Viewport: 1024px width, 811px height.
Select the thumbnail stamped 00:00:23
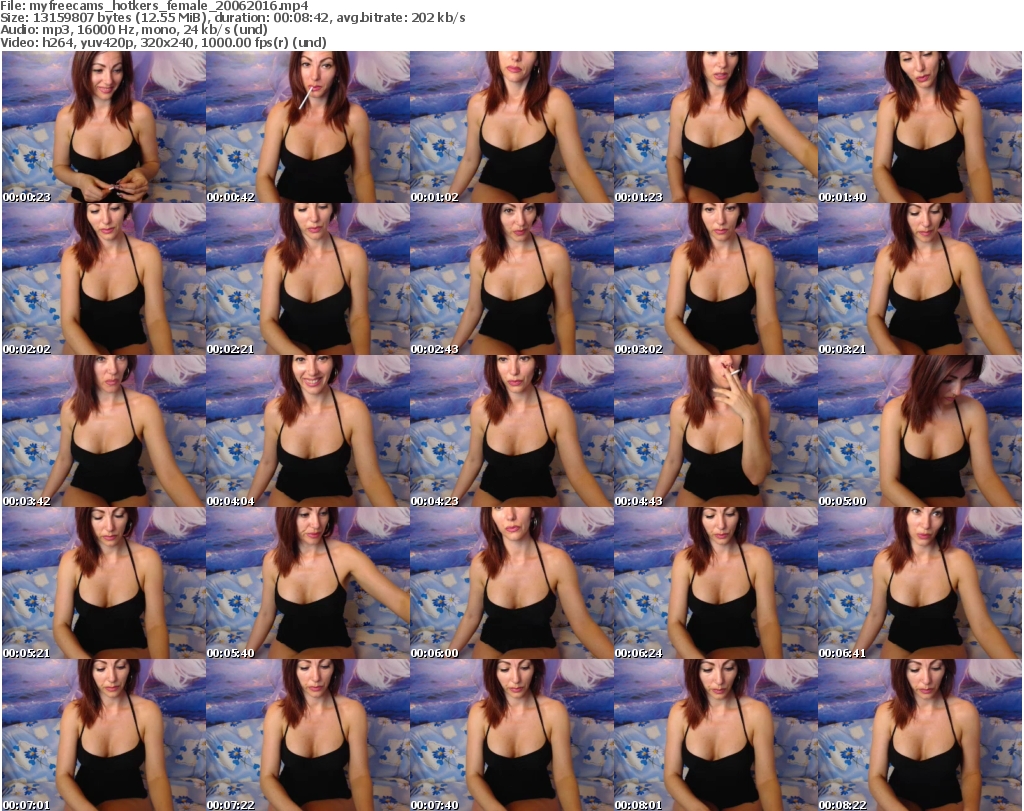point(104,127)
